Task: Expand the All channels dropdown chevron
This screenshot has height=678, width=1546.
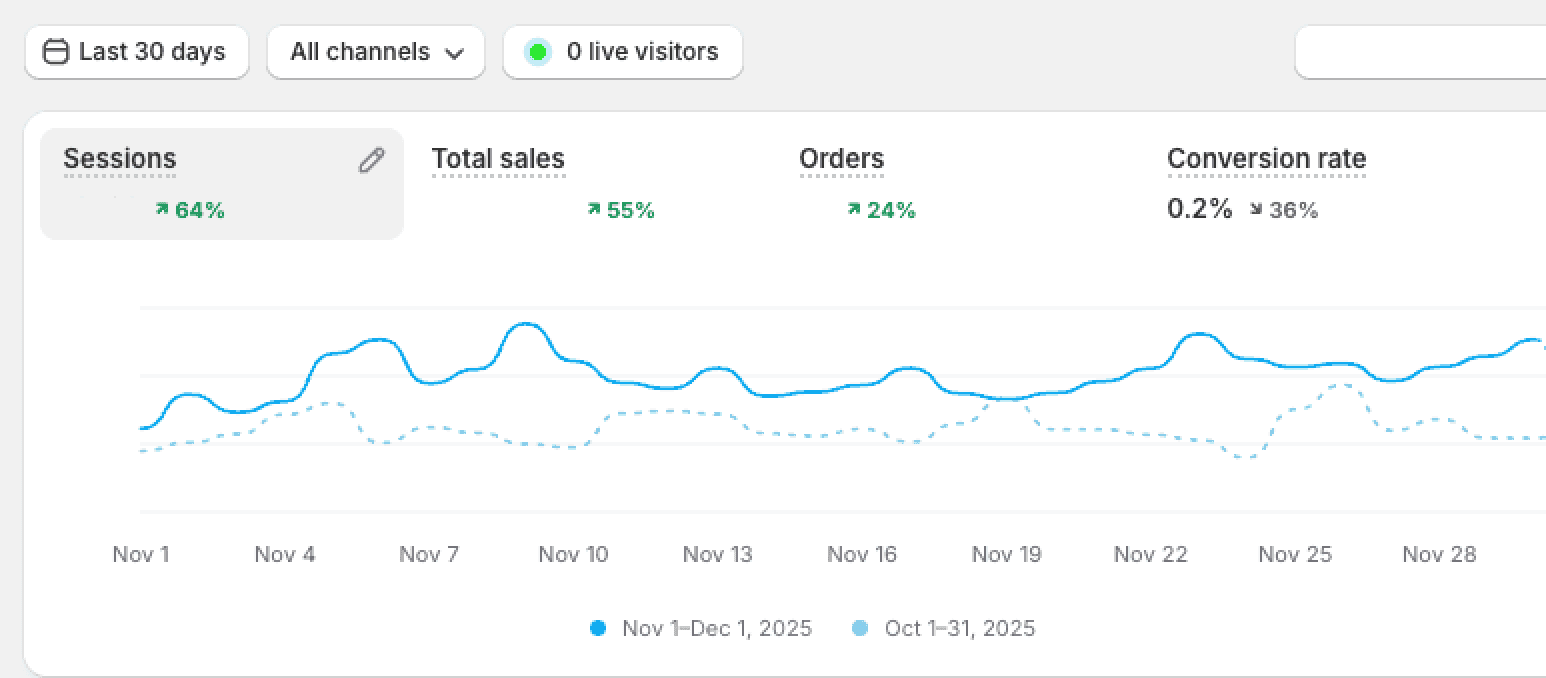Action: coord(455,53)
